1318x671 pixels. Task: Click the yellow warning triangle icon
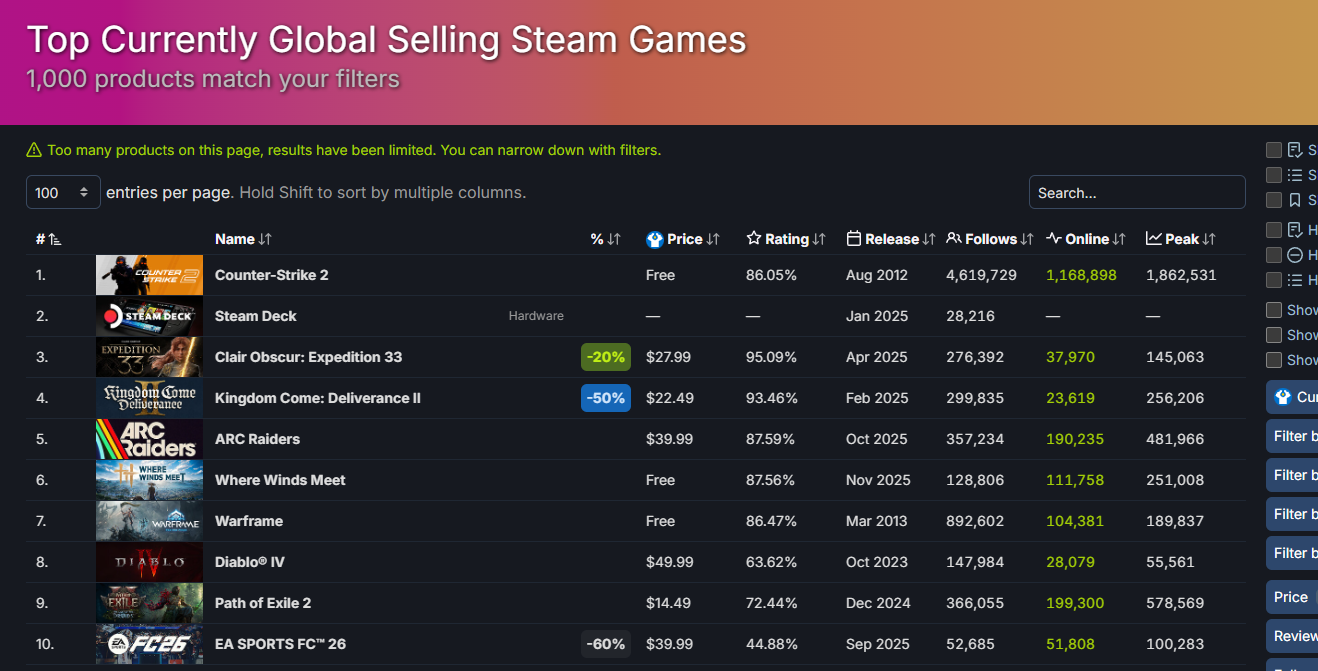(35, 151)
